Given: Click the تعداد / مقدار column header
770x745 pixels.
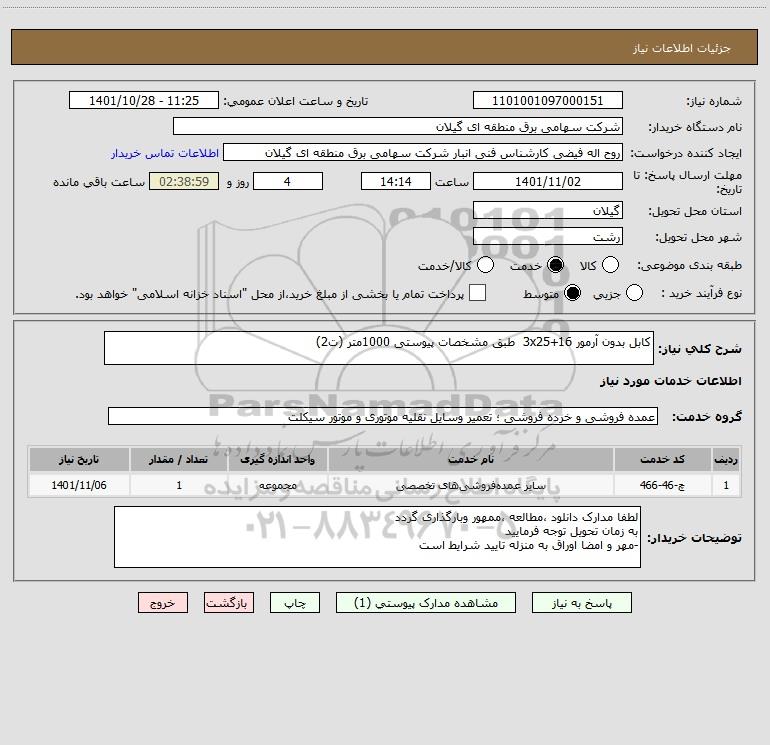Looking at the screenshot, I should click(x=179, y=459).
